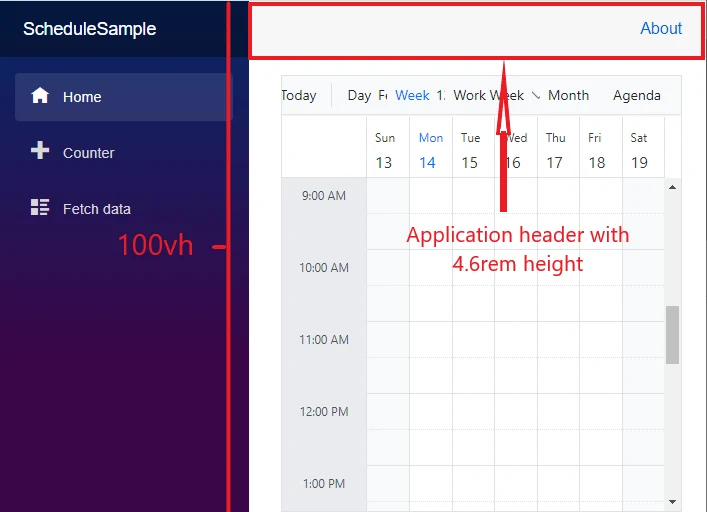Click scheduler scrollbar down arrow
This screenshot has width=707, height=512.
pyautogui.click(x=672, y=502)
